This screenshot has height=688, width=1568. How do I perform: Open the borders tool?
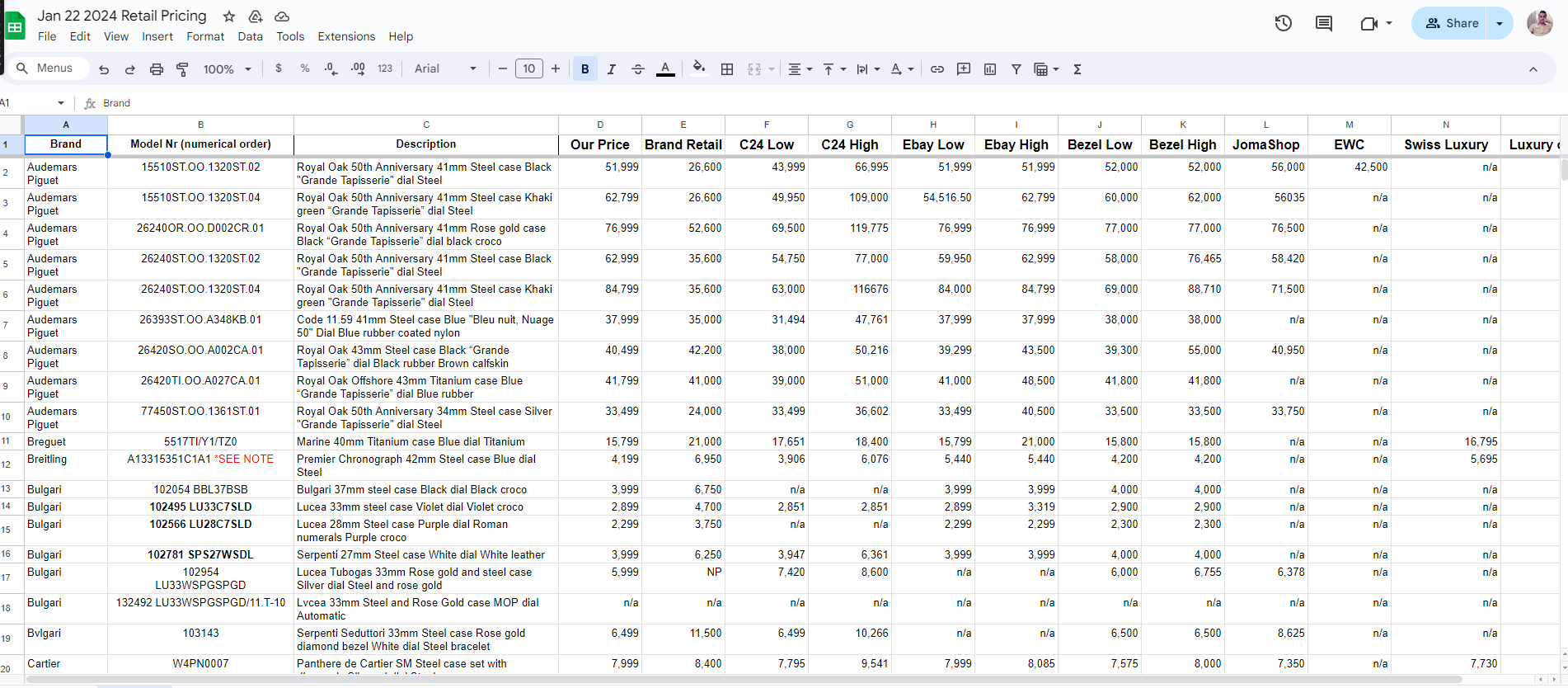pyautogui.click(x=727, y=69)
